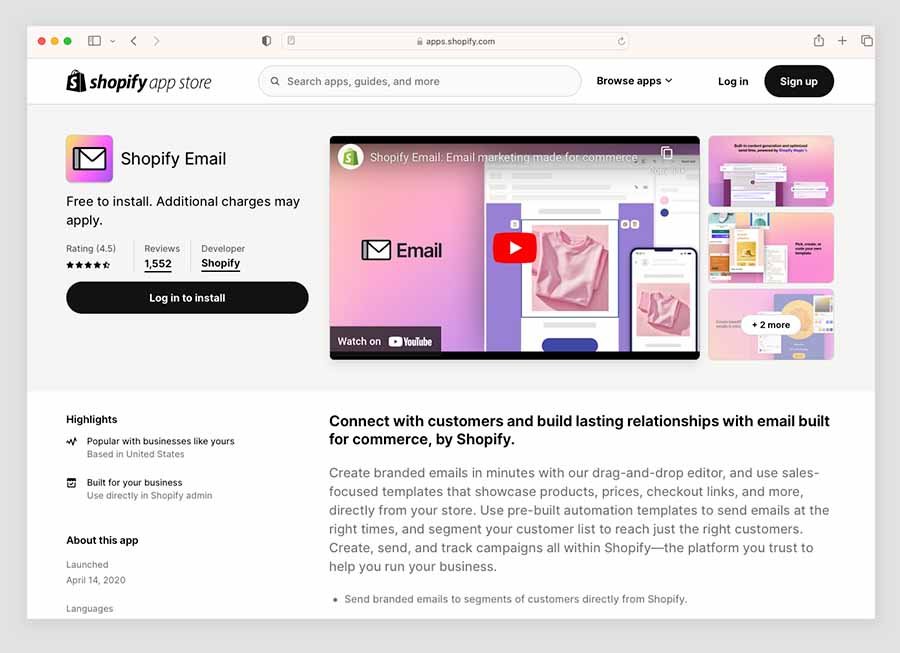This screenshot has height=653, width=900.
Task: Open the 1,552 reviews link
Action: pos(158,264)
